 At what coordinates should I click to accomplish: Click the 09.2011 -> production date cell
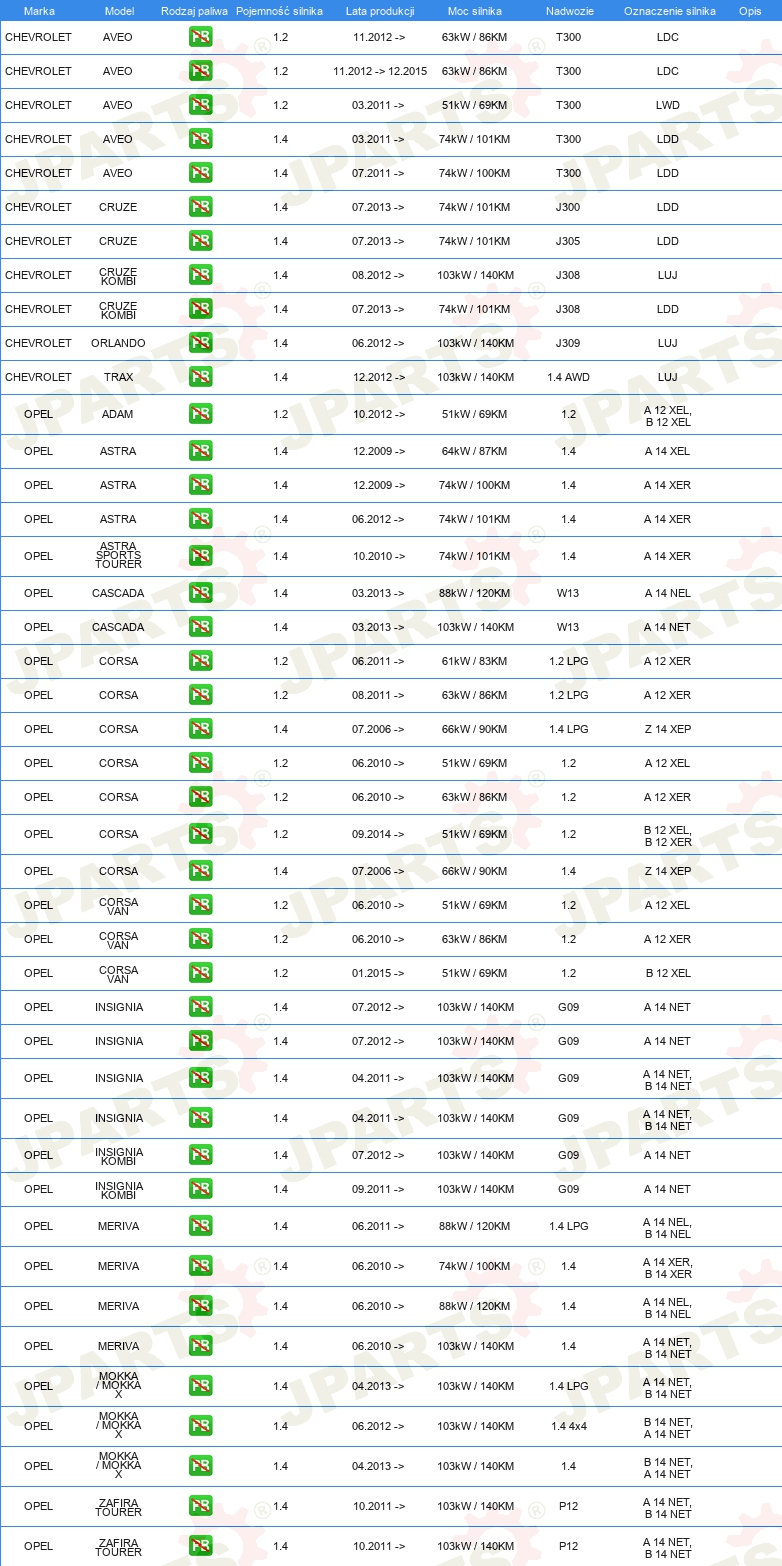tap(379, 1189)
